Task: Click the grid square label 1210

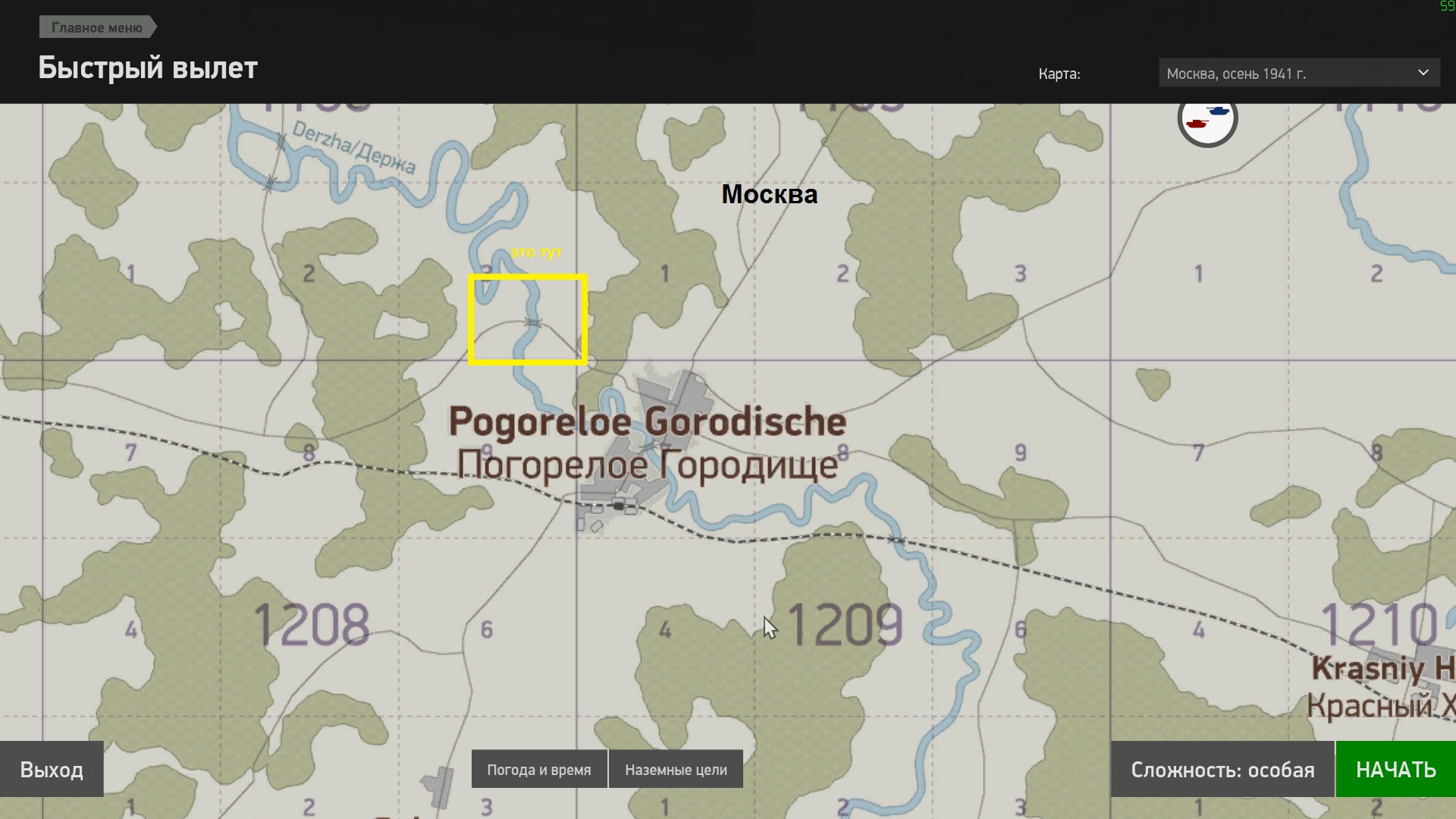Action: (1379, 625)
